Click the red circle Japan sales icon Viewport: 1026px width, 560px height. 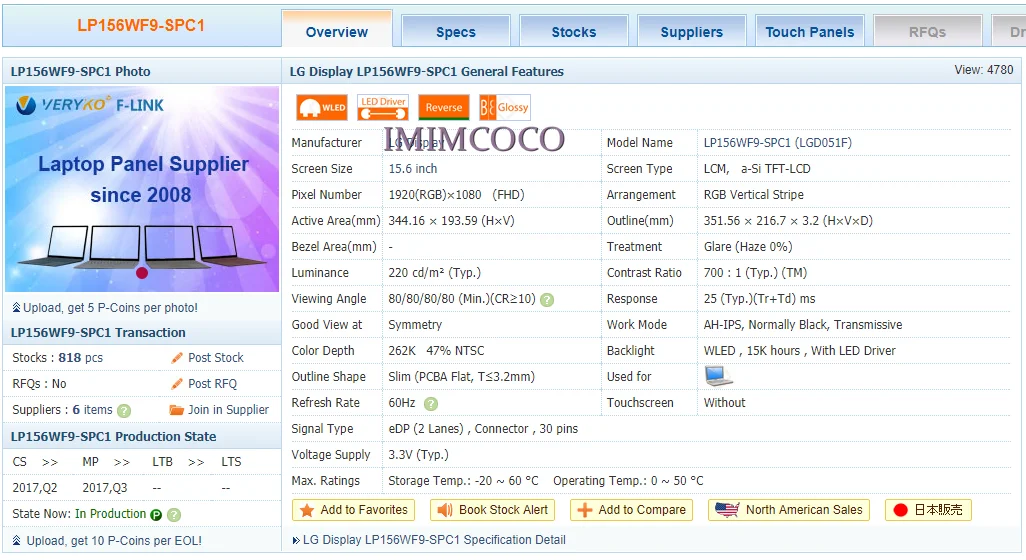[900, 510]
